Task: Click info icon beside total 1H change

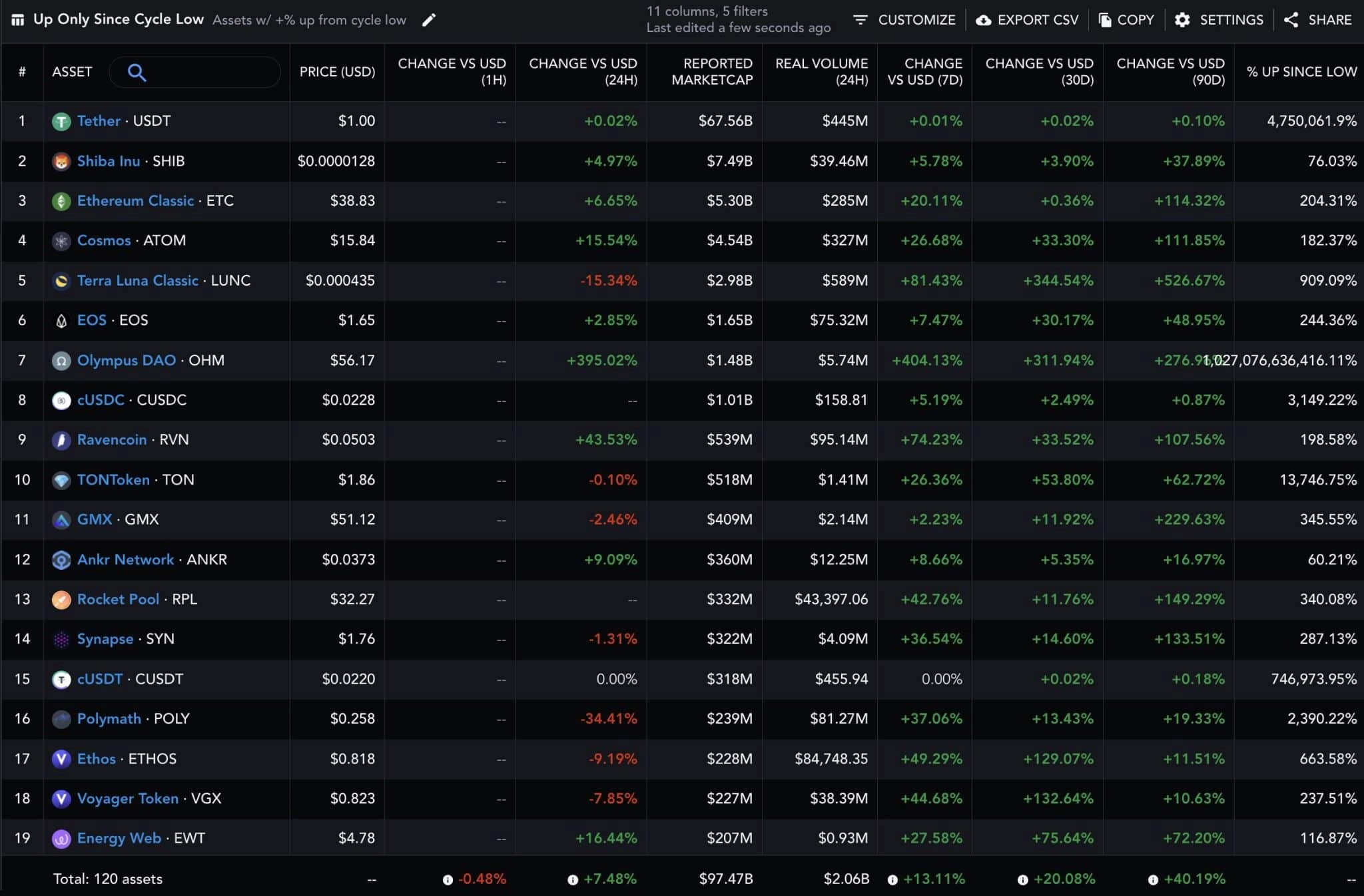Action: pyautogui.click(x=448, y=880)
